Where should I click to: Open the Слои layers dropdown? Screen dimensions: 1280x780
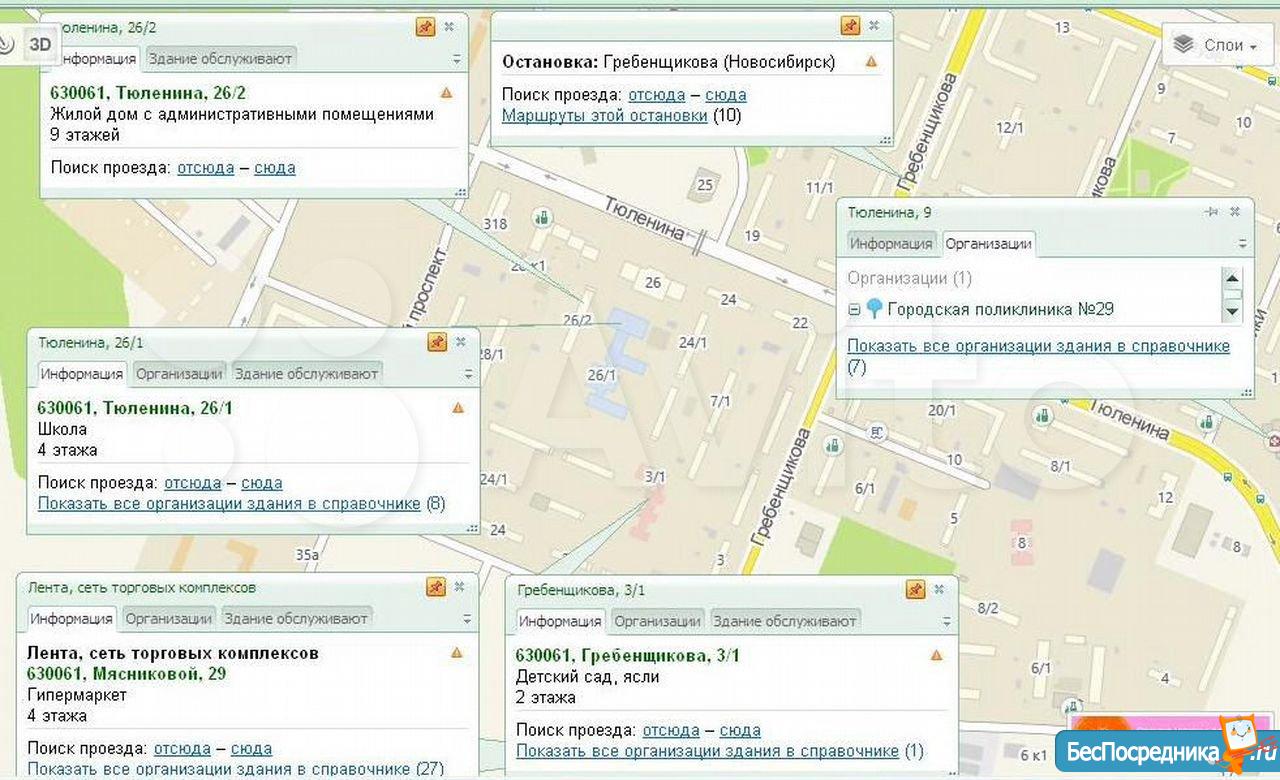1215,45
